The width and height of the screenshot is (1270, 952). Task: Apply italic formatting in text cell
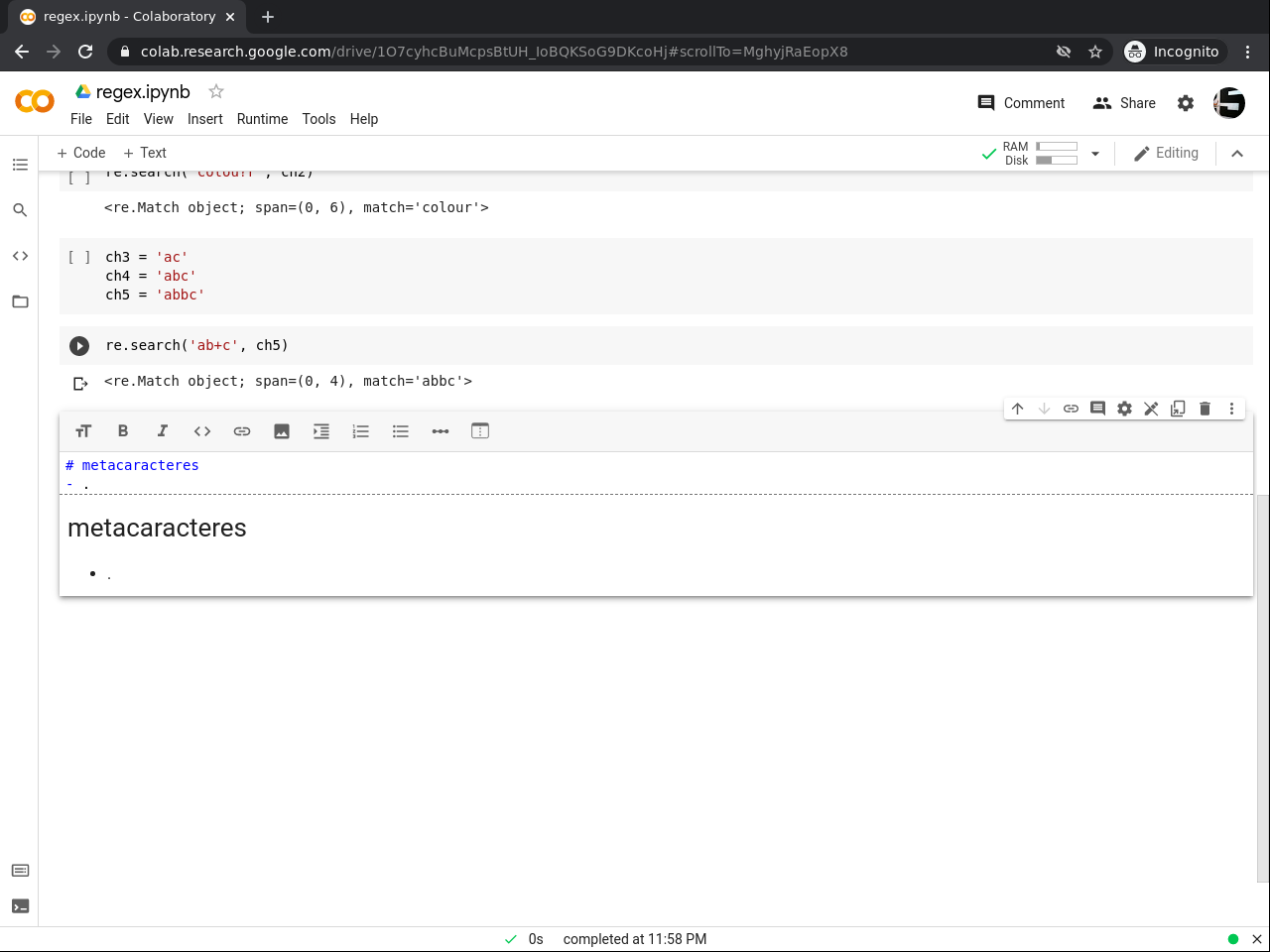click(163, 431)
